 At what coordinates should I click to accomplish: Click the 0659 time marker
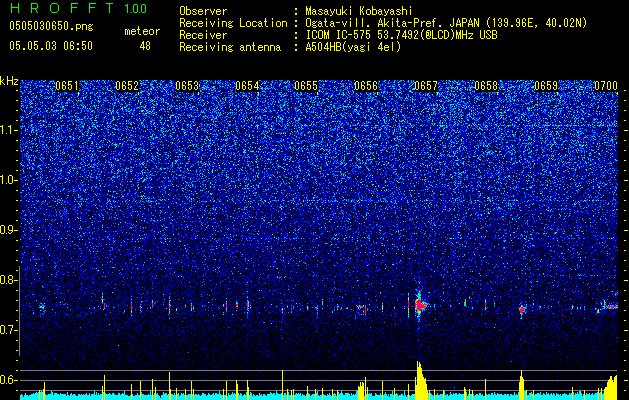pyautogui.click(x=546, y=86)
